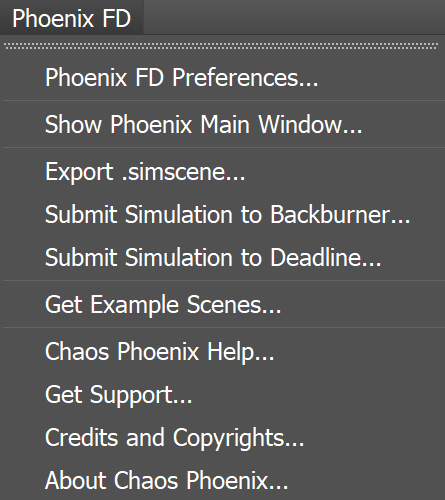Select Get Example Scenes

(x=224, y=304)
